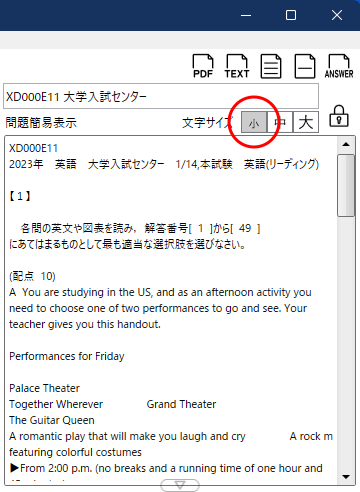Click the XD000E11 大学入試センター title field
The image size is (360, 492).
[x=161, y=96]
